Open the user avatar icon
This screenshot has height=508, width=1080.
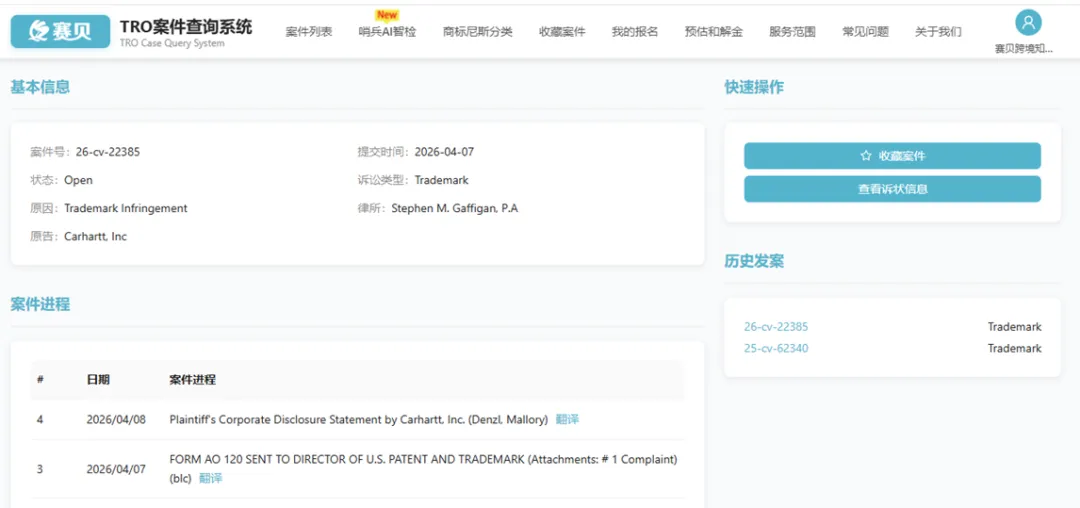coord(1028,23)
